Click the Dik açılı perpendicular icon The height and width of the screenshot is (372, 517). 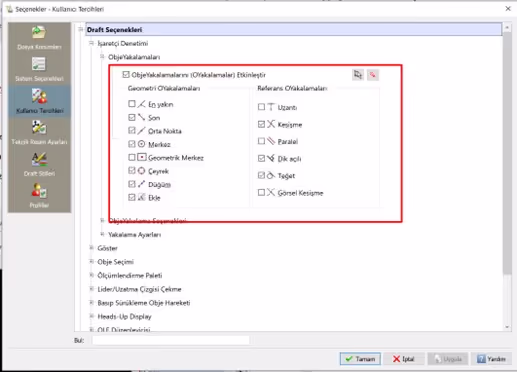pyautogui.click(x=271, y=158)
